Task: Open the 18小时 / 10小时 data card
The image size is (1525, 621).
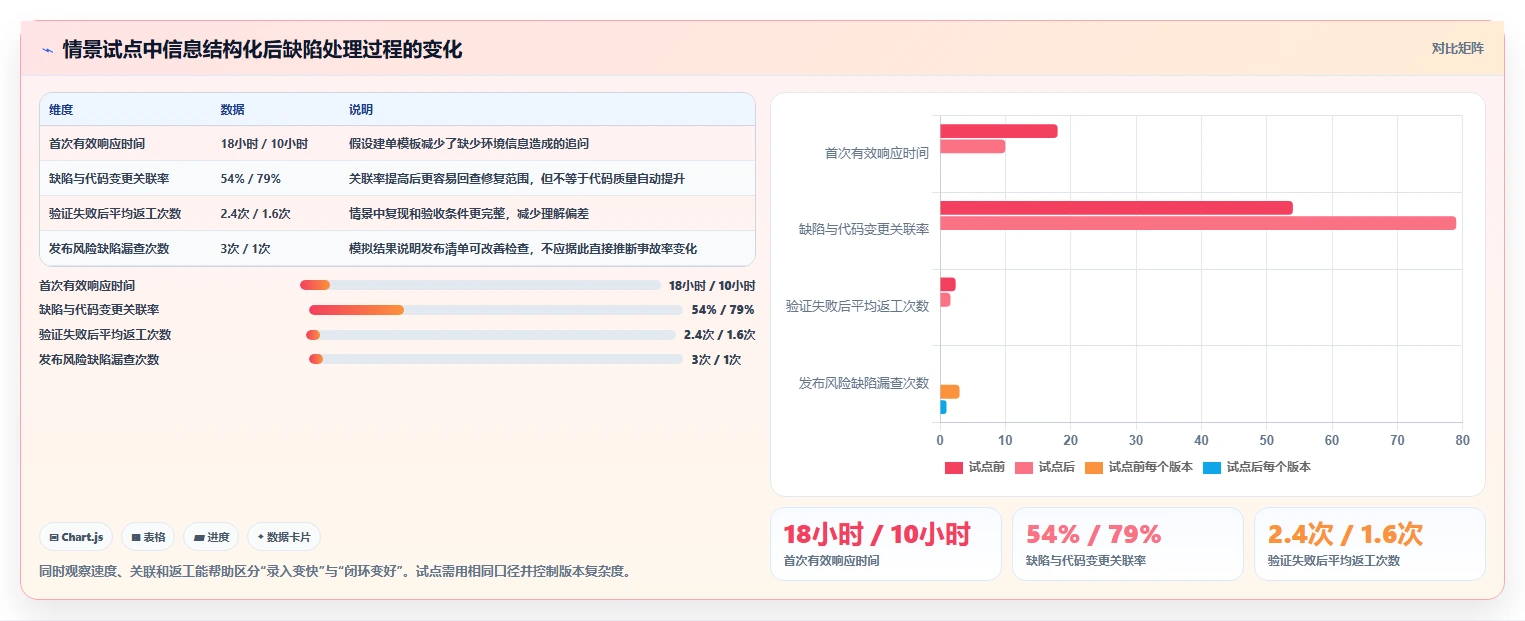Action: click(885, 544)
